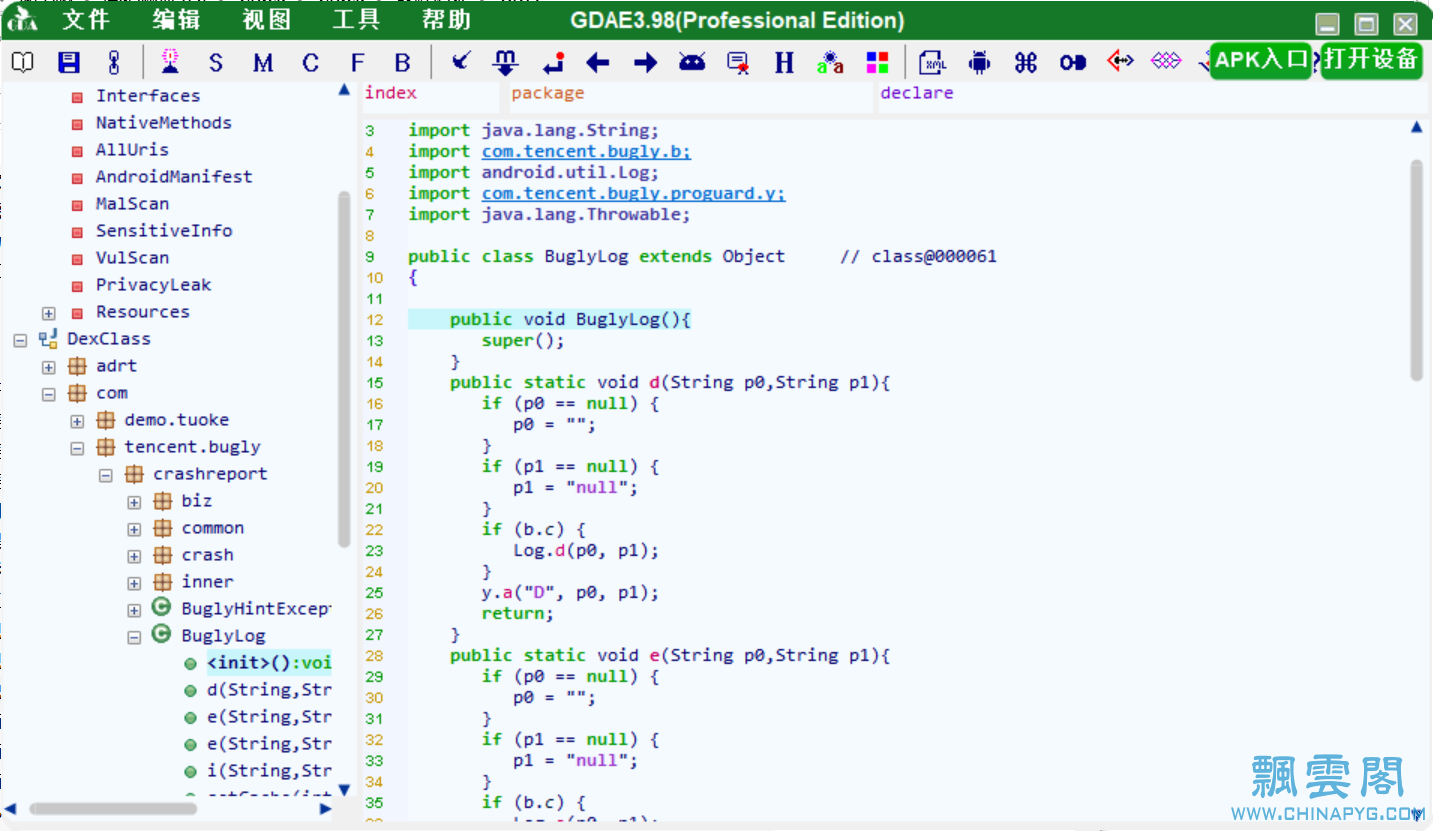The width and height of the screenshot is (1433, 831).
Task: Click the red double-arrow diamond icon
Action: (1120, 62)
